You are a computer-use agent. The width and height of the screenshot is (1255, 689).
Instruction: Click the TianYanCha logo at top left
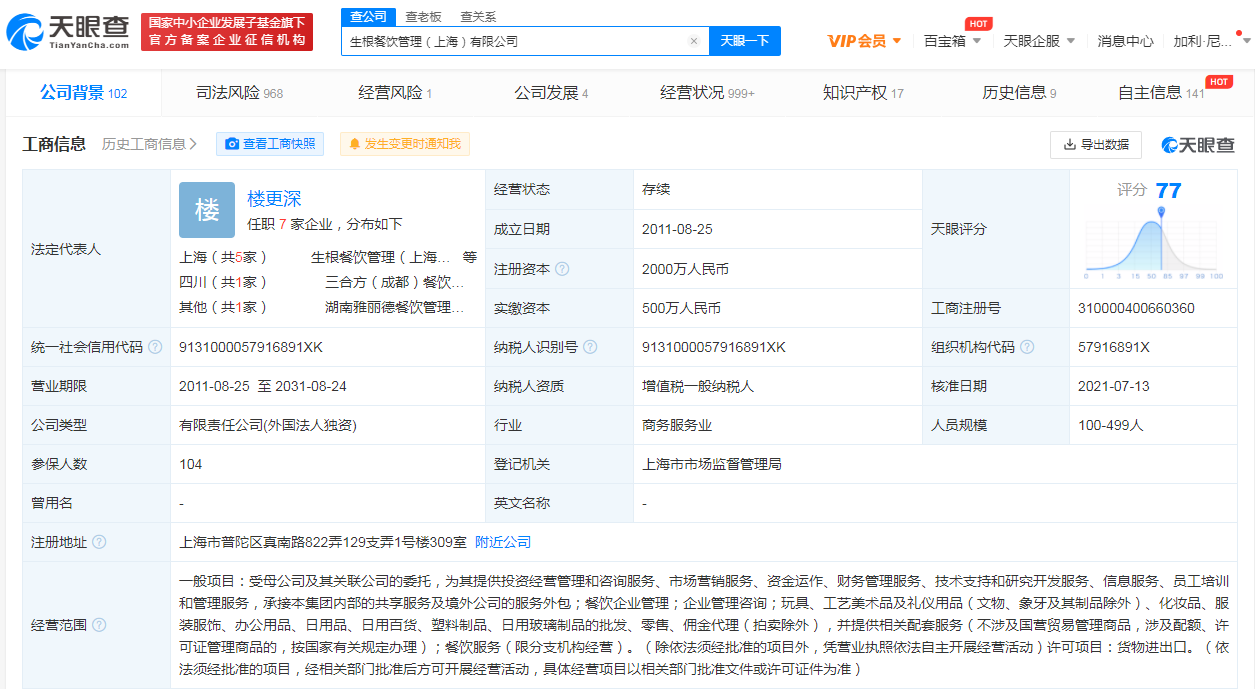68,32
